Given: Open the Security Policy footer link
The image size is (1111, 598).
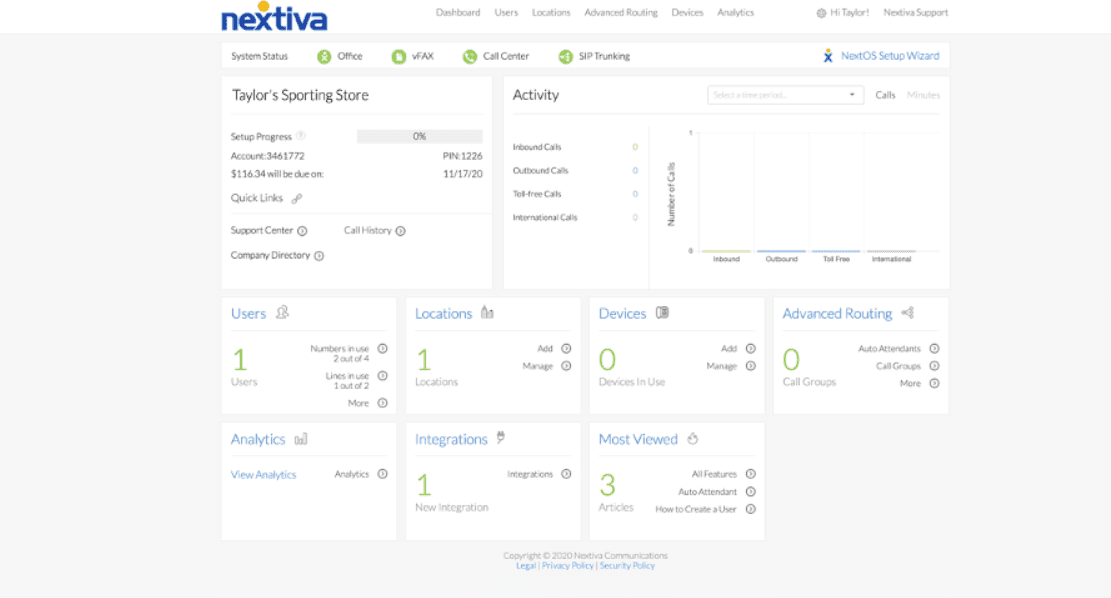Looking at the screenshot, I should (x=627, y=565).
